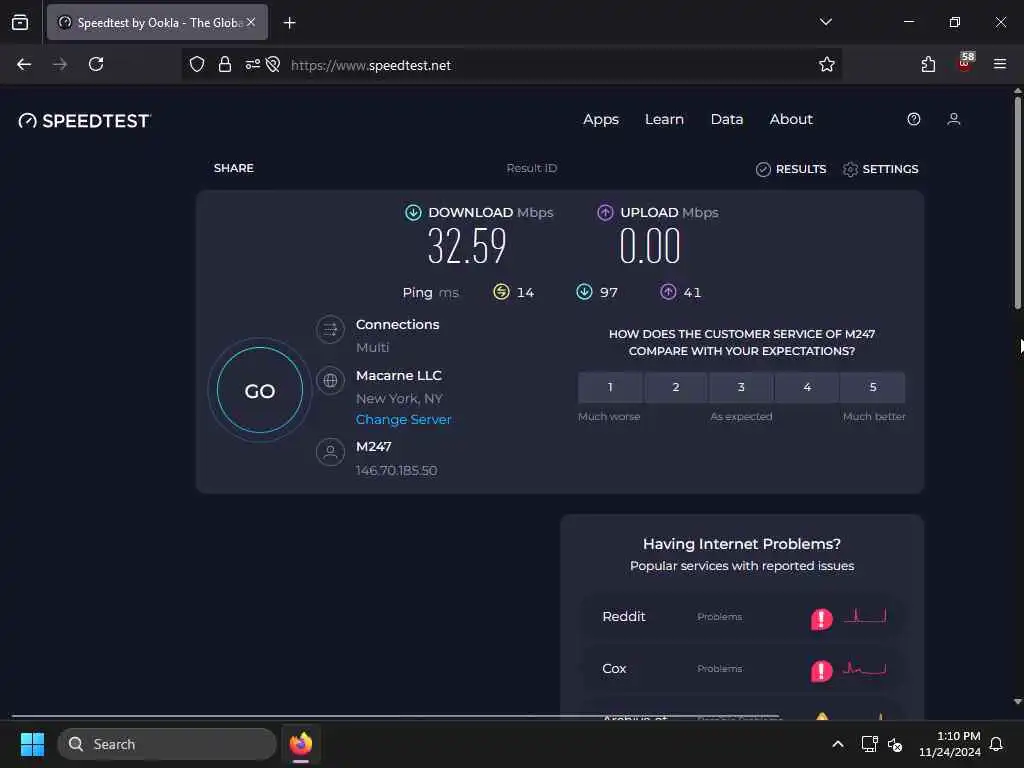The image size is (1024, 768).
Task: Click the Reddit red alert icon
Action: [x=822, y=618]
